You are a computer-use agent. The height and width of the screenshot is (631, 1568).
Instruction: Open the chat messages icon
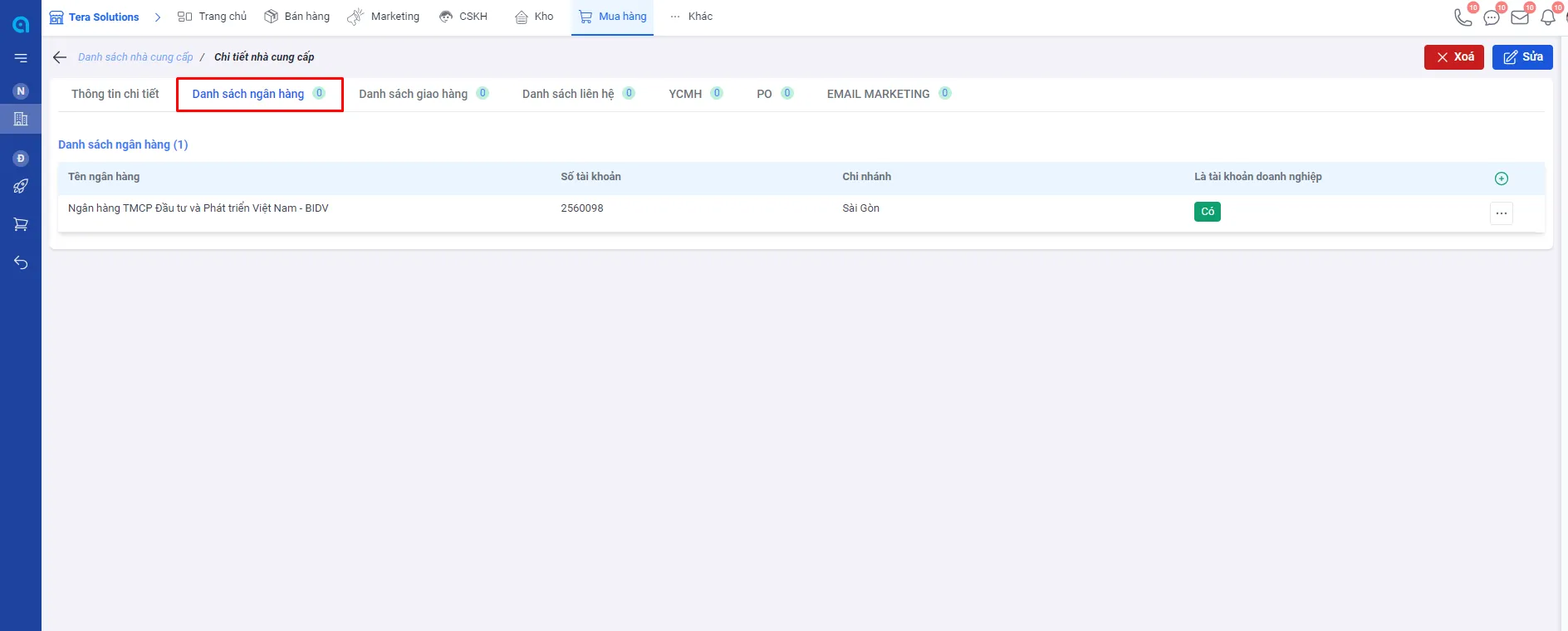tap(1492, 17)
